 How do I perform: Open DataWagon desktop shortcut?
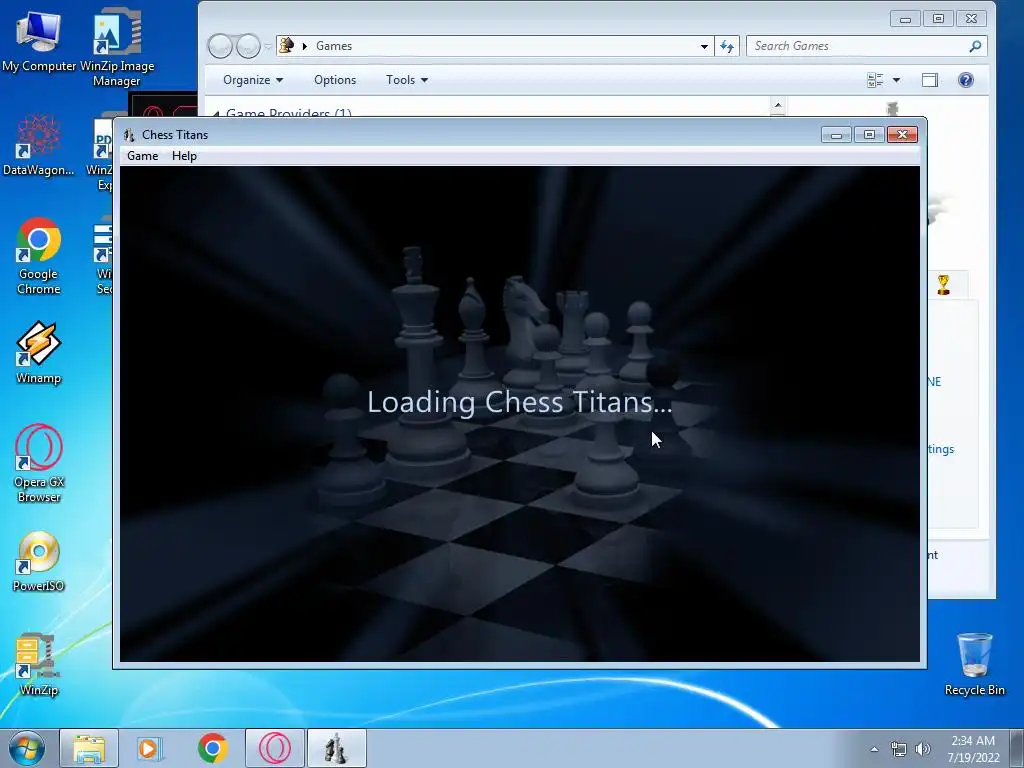point(39,145)
